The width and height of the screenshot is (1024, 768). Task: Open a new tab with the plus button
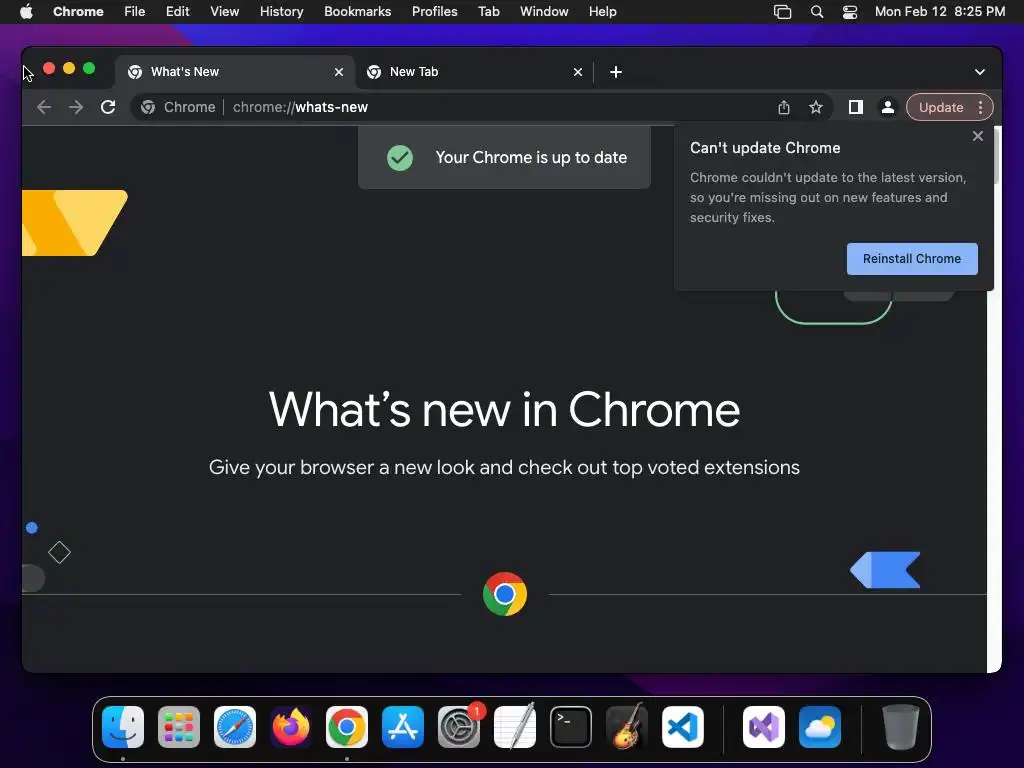point(616,72)
